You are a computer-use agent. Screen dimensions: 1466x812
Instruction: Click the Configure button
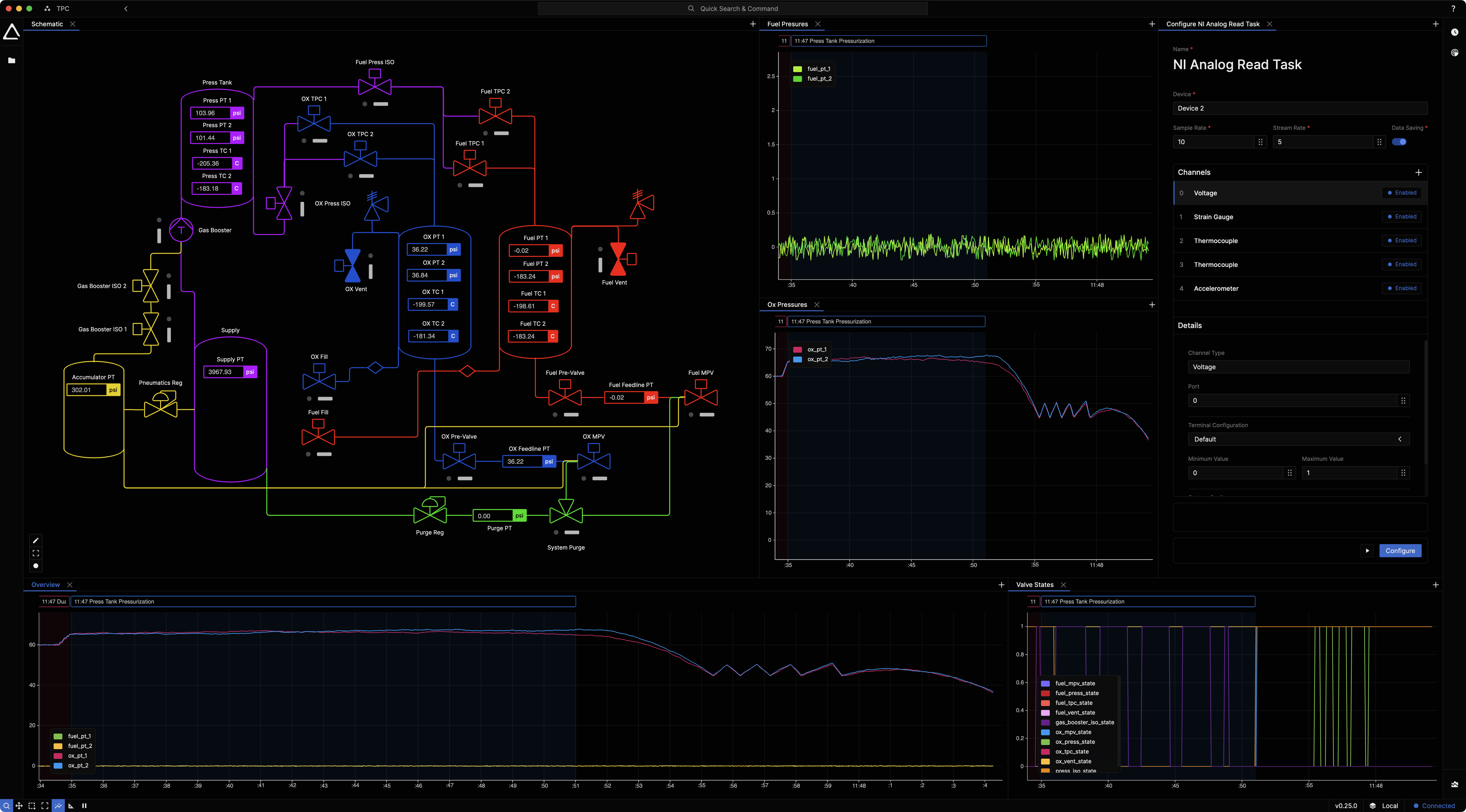tap(1399, 550)
